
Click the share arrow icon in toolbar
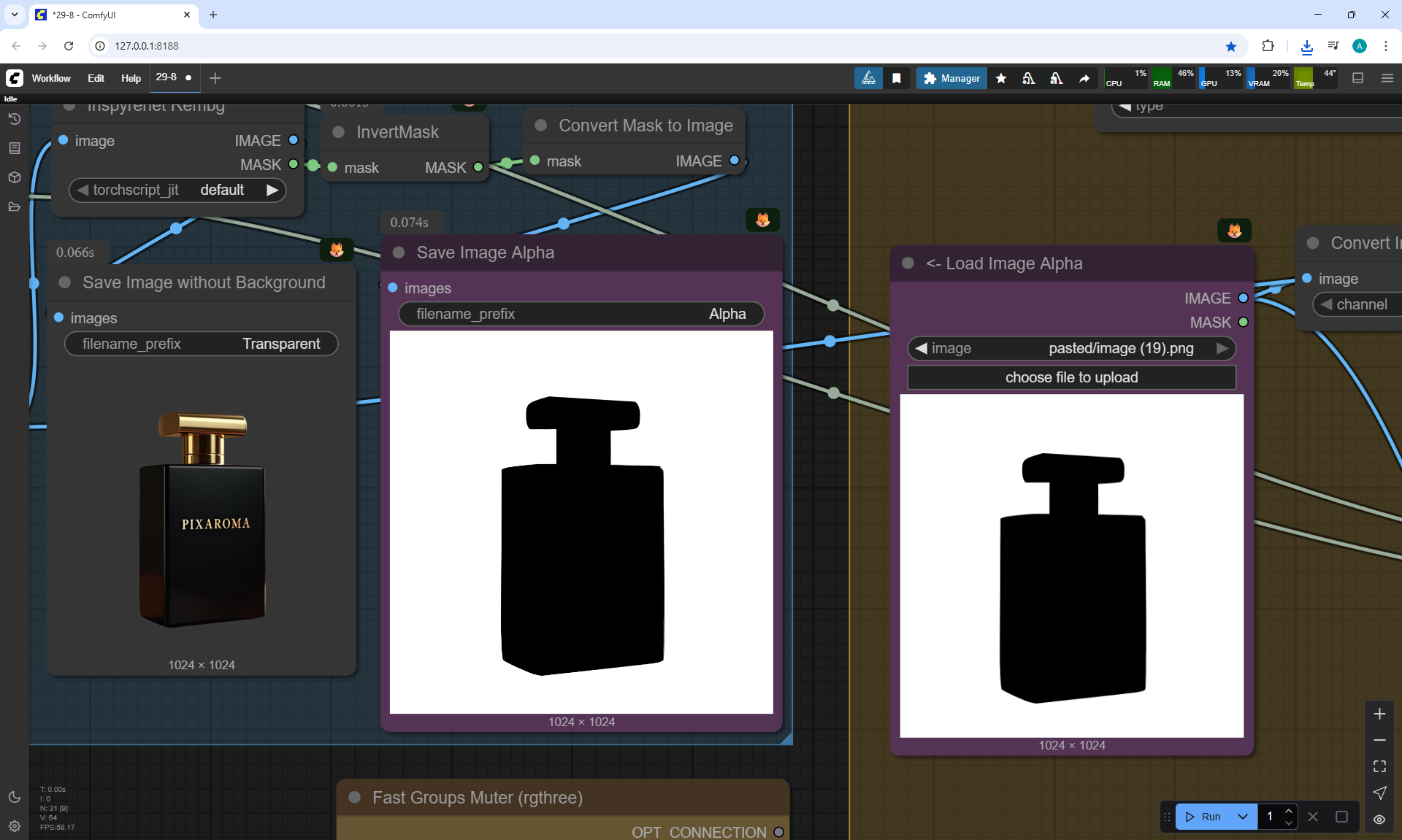coord(1084,78)
